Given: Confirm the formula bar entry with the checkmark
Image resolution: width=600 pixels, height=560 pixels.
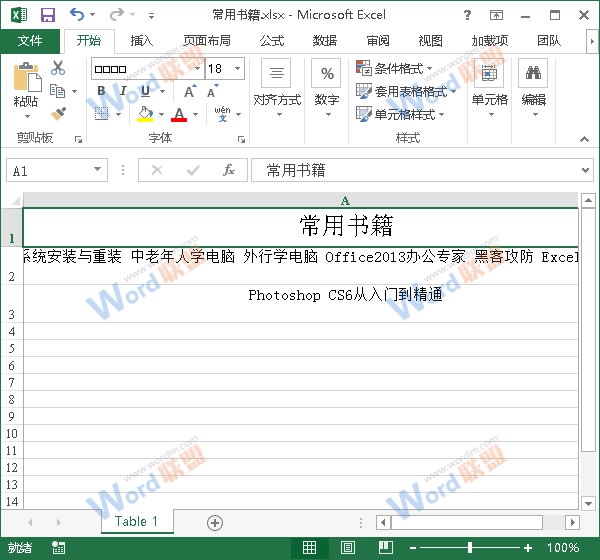Looking at the screenshot, I should point(193,170).
